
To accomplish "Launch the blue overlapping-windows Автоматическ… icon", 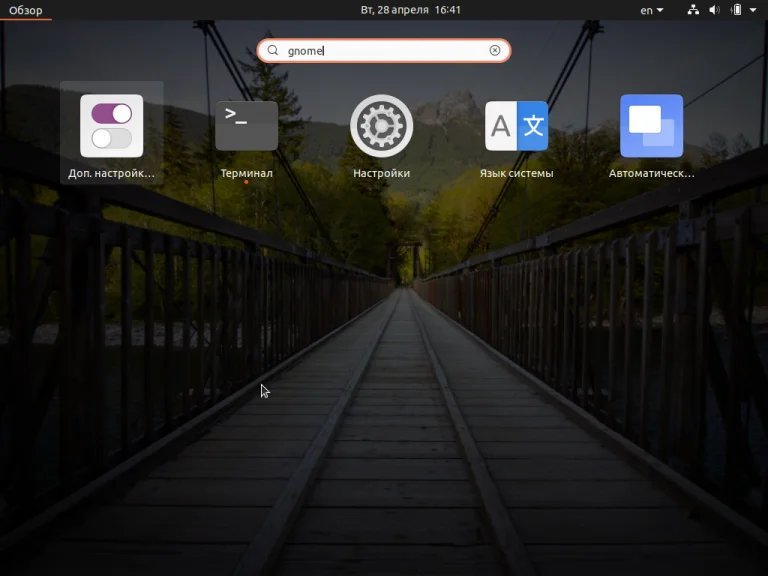I will pyautogui.click(x=651, y=126).
